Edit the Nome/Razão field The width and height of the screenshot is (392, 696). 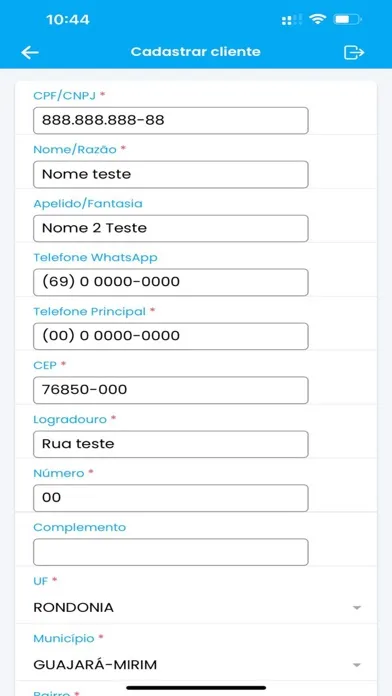point(170,174)
